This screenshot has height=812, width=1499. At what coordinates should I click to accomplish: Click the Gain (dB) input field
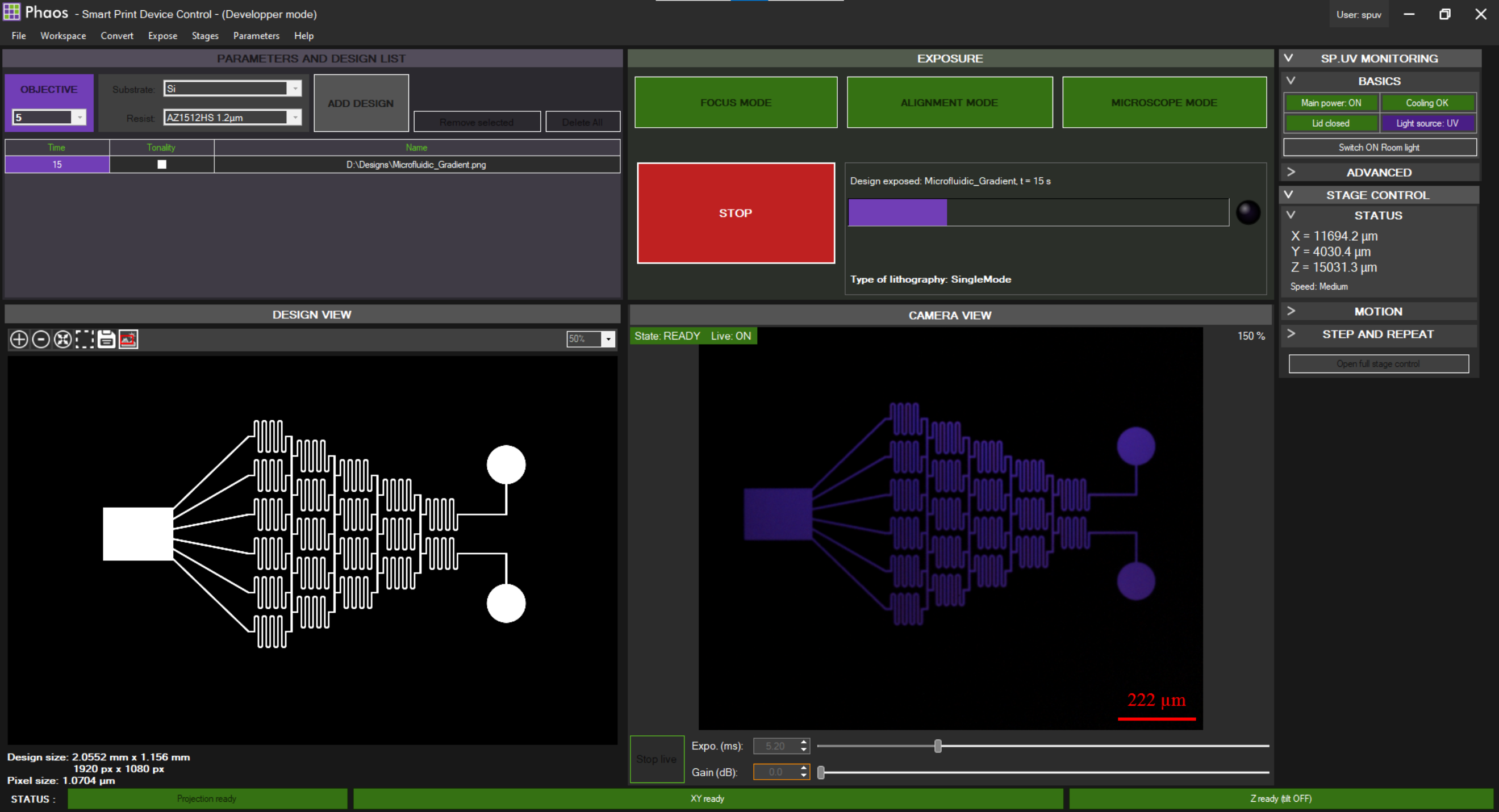coord(776,772)
